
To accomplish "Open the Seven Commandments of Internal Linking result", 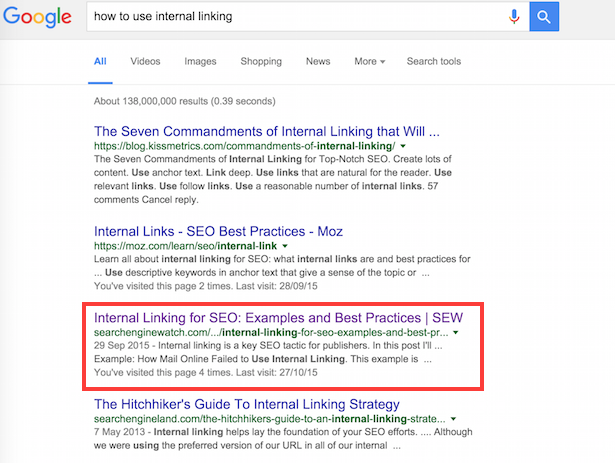I will click(266, 131).
